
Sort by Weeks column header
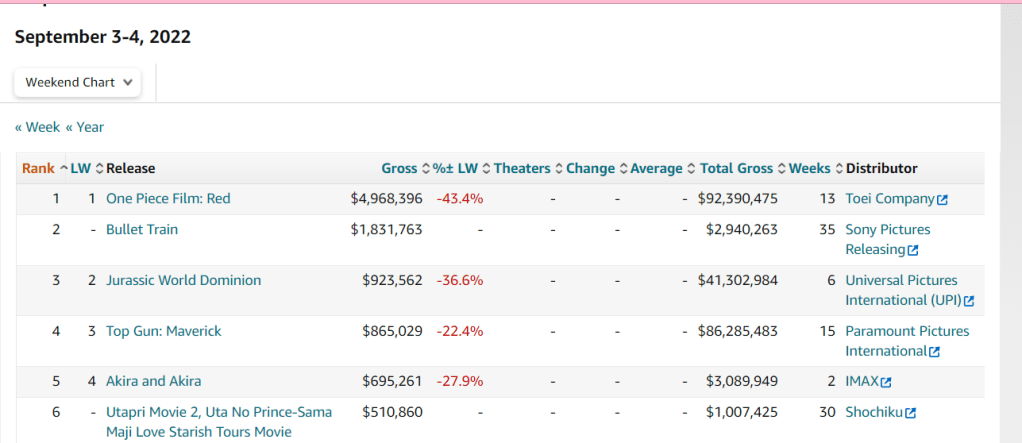[809, 169]
